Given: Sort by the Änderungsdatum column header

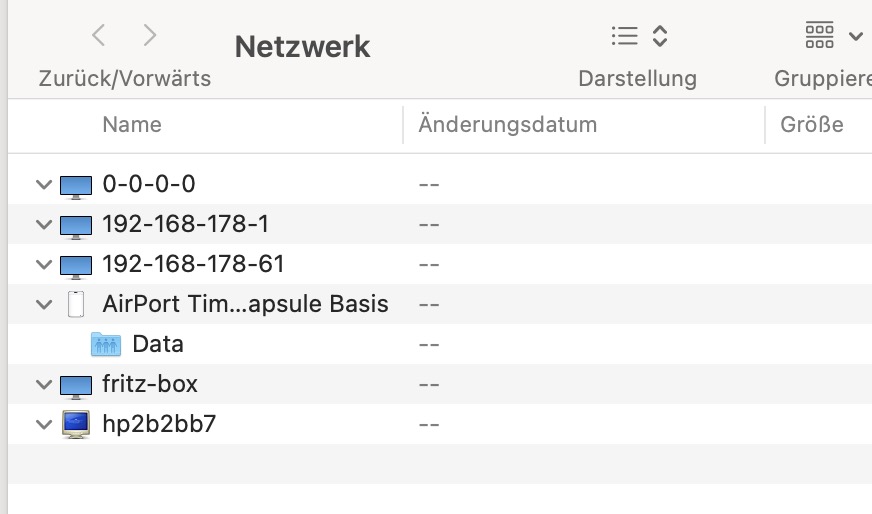Looking at the screenshot, I should tap(508, 125).
